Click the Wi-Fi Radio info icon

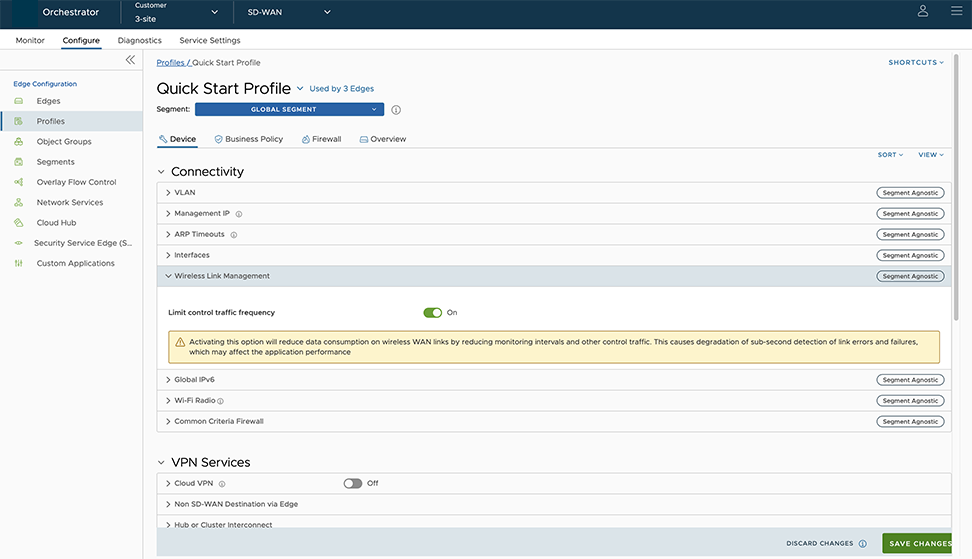[220, 401]
